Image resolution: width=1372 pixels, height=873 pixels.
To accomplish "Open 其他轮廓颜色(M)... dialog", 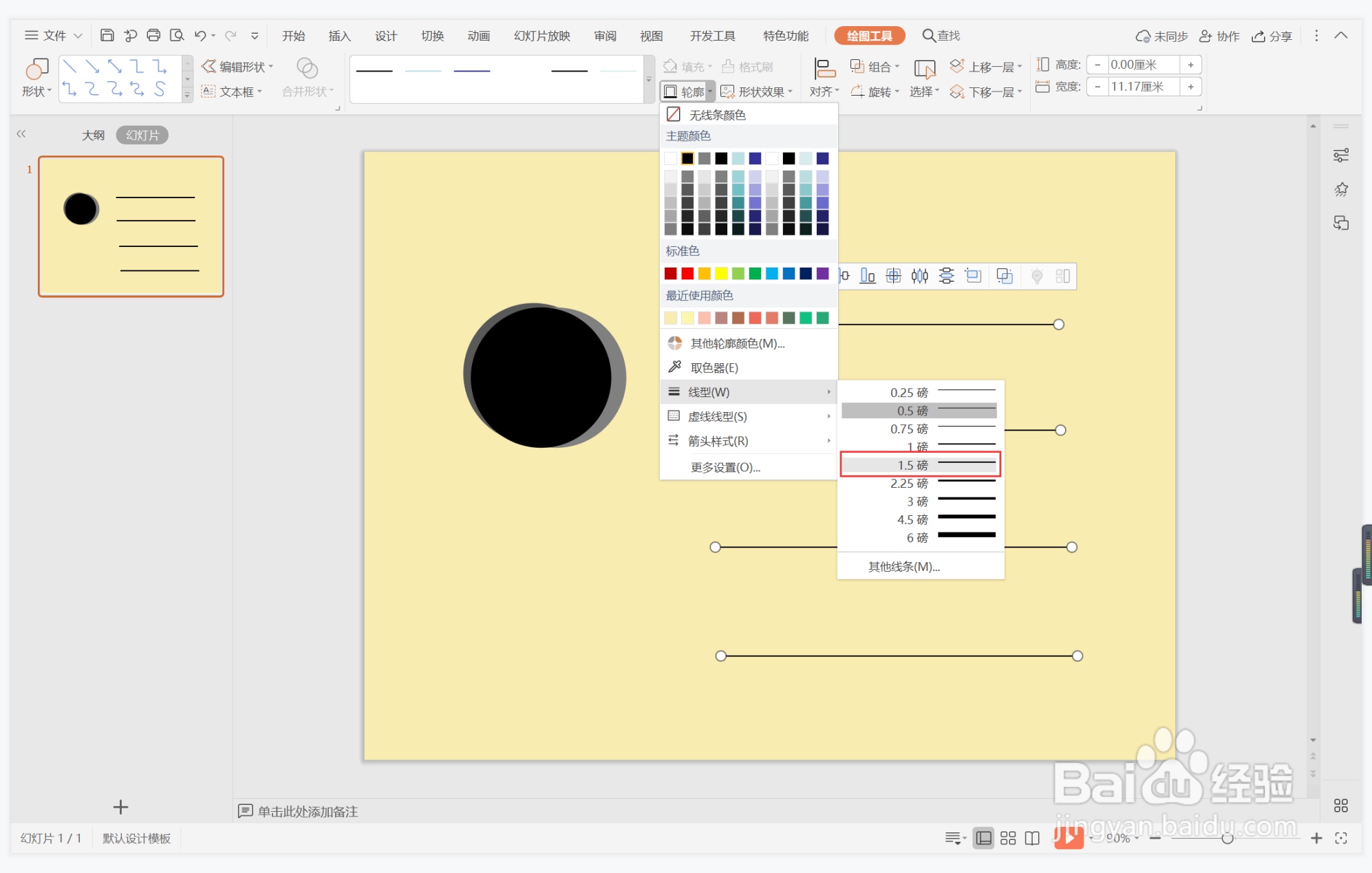I will [x=749, y=343].
